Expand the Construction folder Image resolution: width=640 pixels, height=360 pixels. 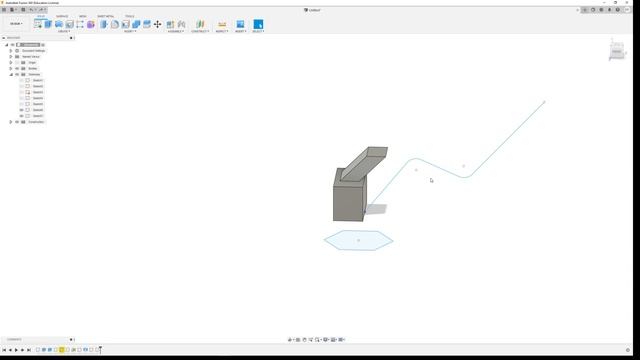pyautogui.click(x=11, y=122)
